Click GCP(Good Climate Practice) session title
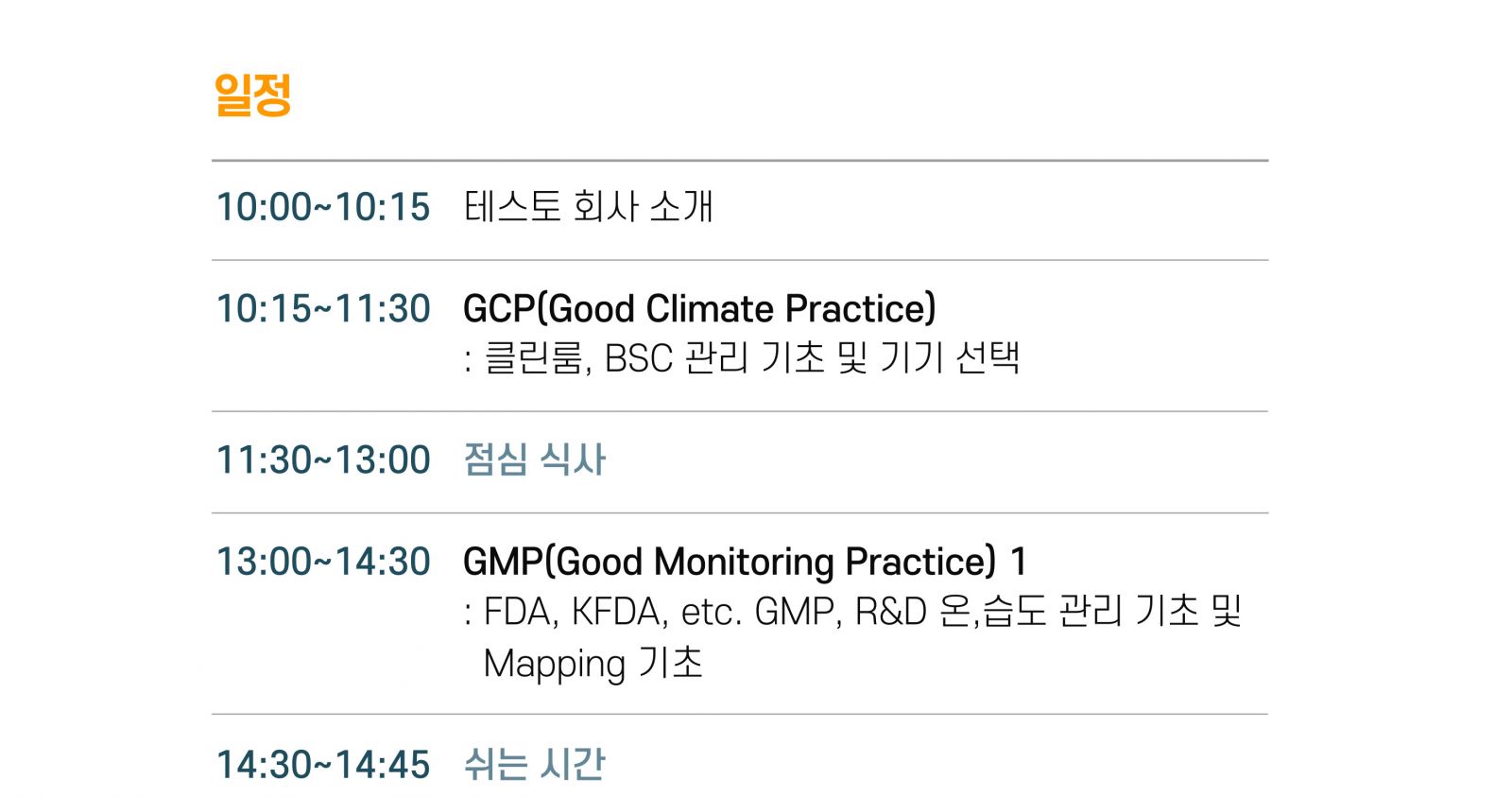Image resolution: width=1512 pixels, height=797 pixels. pyautogui.click(x=699, y=309)
